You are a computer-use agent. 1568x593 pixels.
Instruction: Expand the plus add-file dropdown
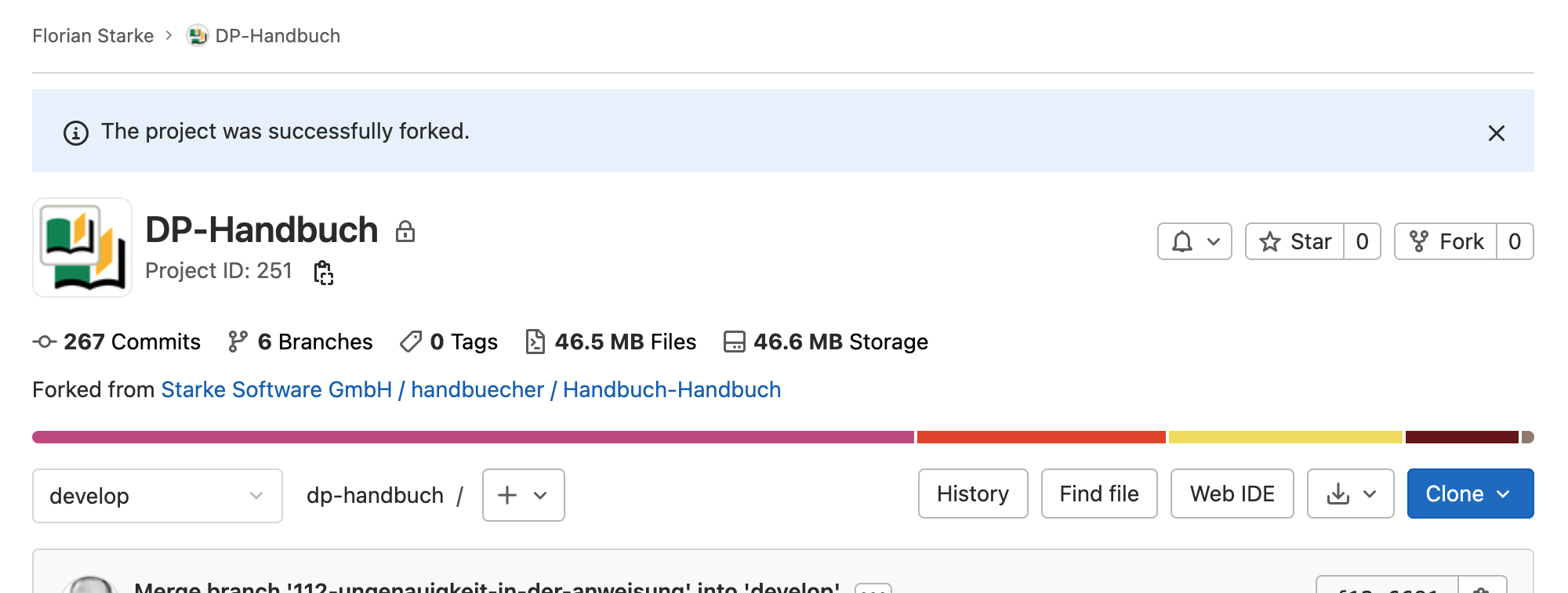click(x=523, y=495)
